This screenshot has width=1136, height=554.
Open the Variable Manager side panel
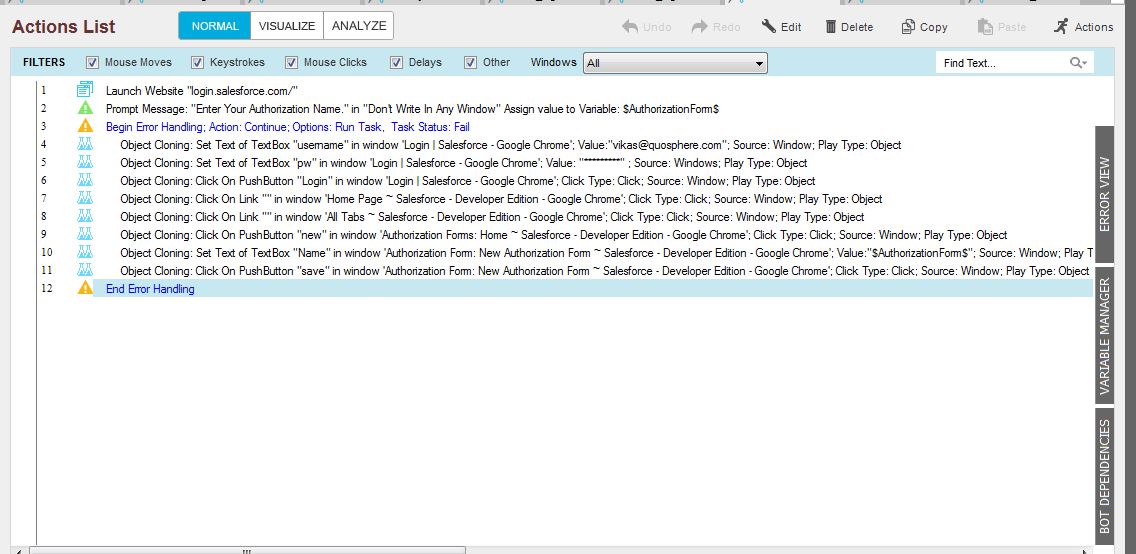click(x=1105, y=335)
